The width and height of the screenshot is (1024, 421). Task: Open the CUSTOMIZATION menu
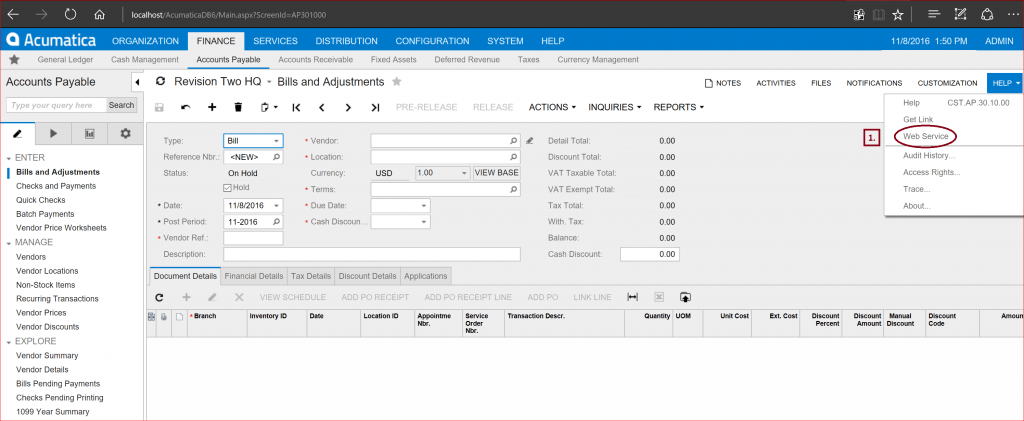pos(948,83)
